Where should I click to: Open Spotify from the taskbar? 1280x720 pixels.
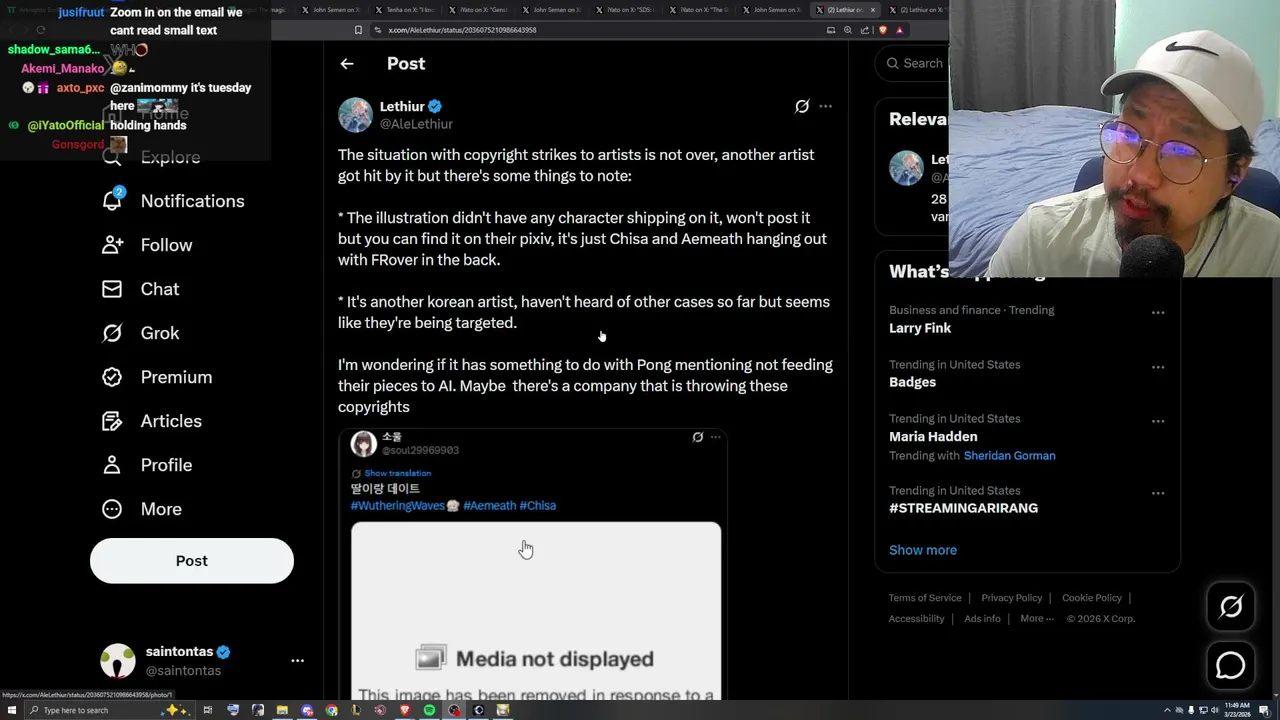tap(429, 710)
